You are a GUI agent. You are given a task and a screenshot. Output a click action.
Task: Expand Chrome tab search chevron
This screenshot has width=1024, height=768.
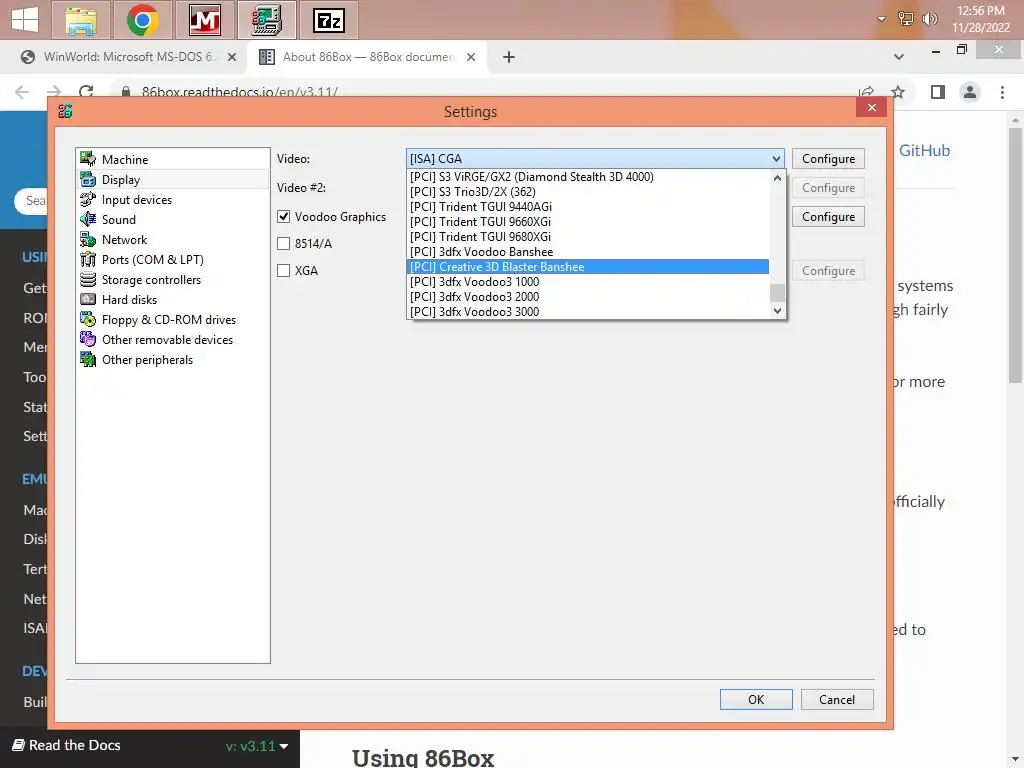tap(899, 57)
